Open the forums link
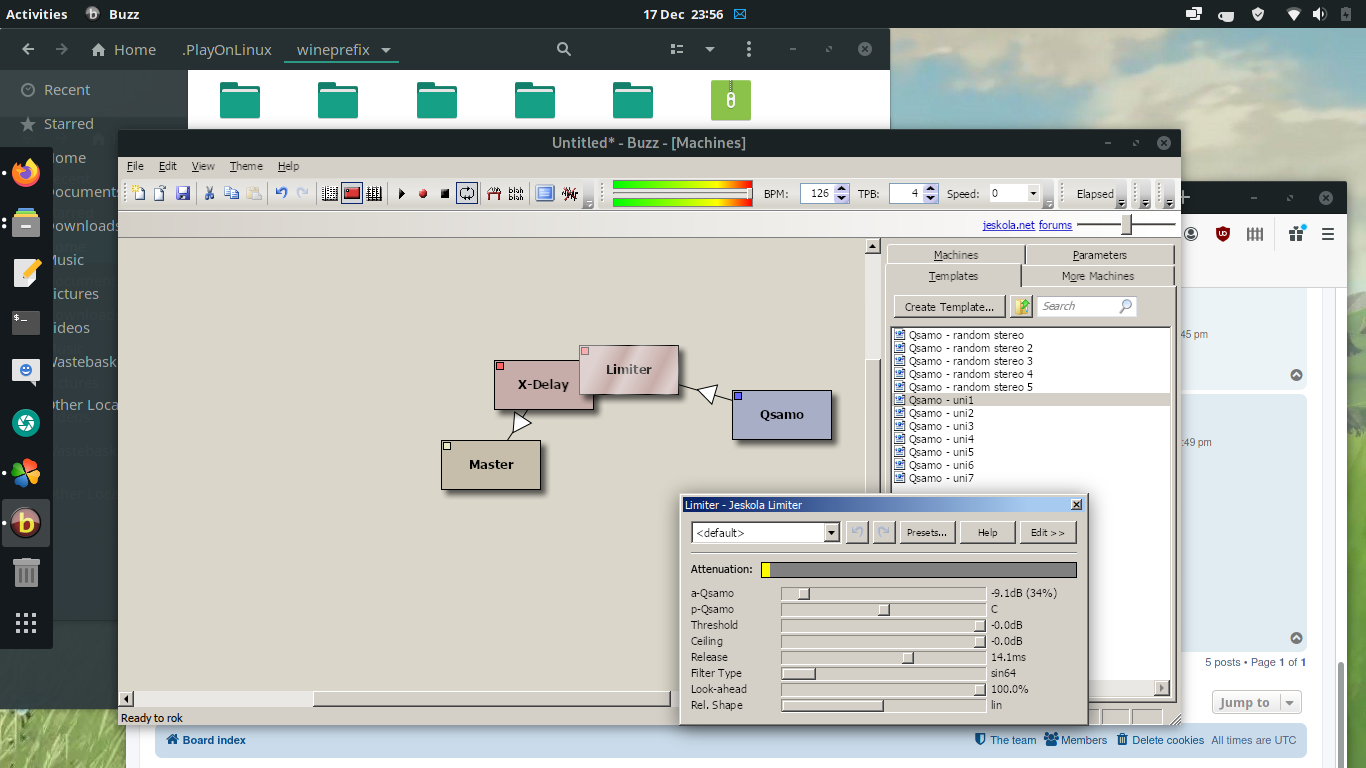Viewport: 1366px width, 768px height. coord(1056,225)
